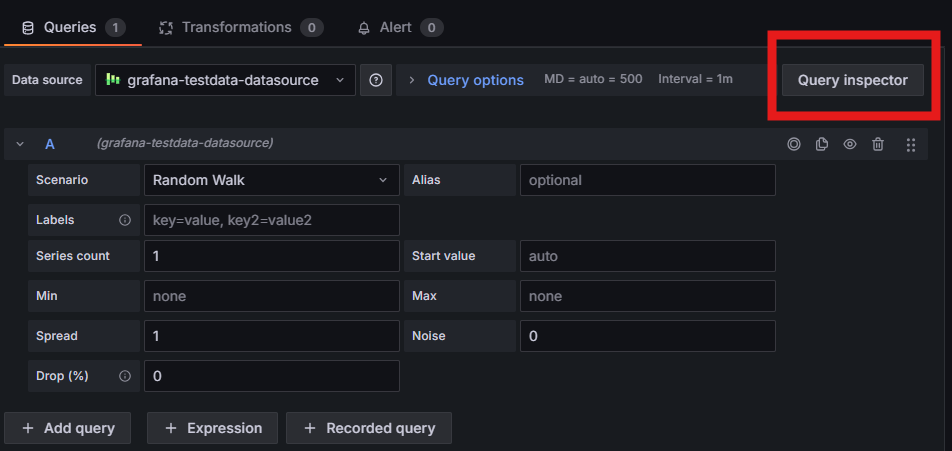The height and width of the screenshot is (451, 952).
Task: Open the Scenario Random Walk dropdown
Action: 271,180
